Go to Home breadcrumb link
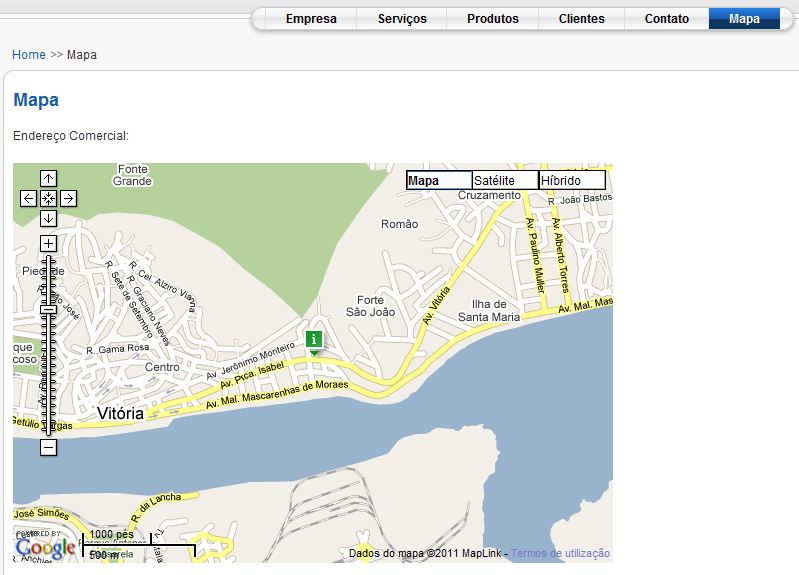This screenshot has height=575, width=799. point(29,55)
